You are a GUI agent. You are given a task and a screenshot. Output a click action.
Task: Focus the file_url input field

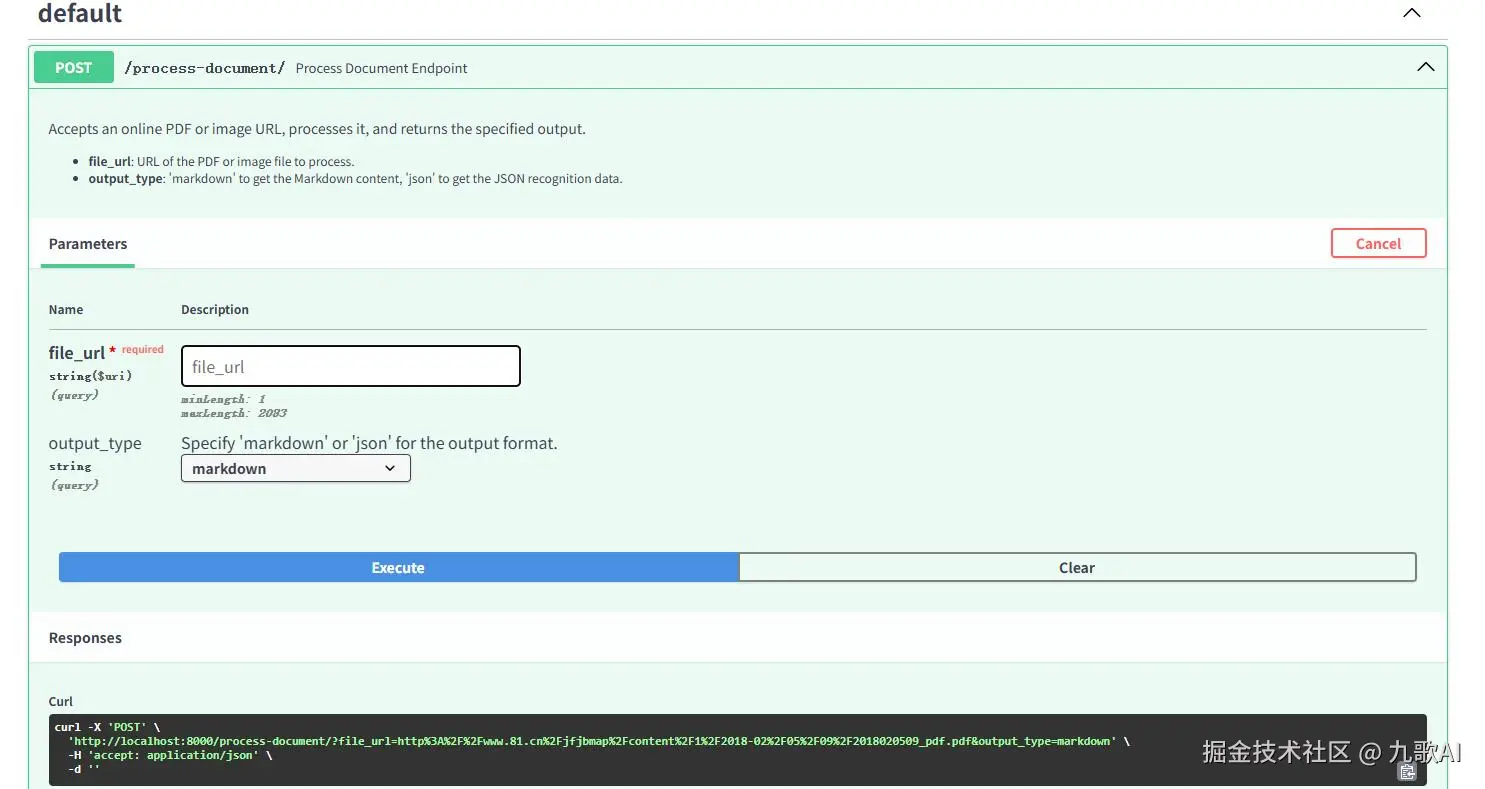point(351,366)
